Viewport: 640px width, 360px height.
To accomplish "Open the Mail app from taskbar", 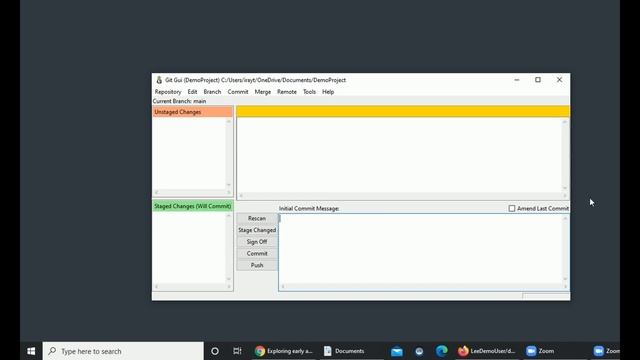I will coord(397,351).
